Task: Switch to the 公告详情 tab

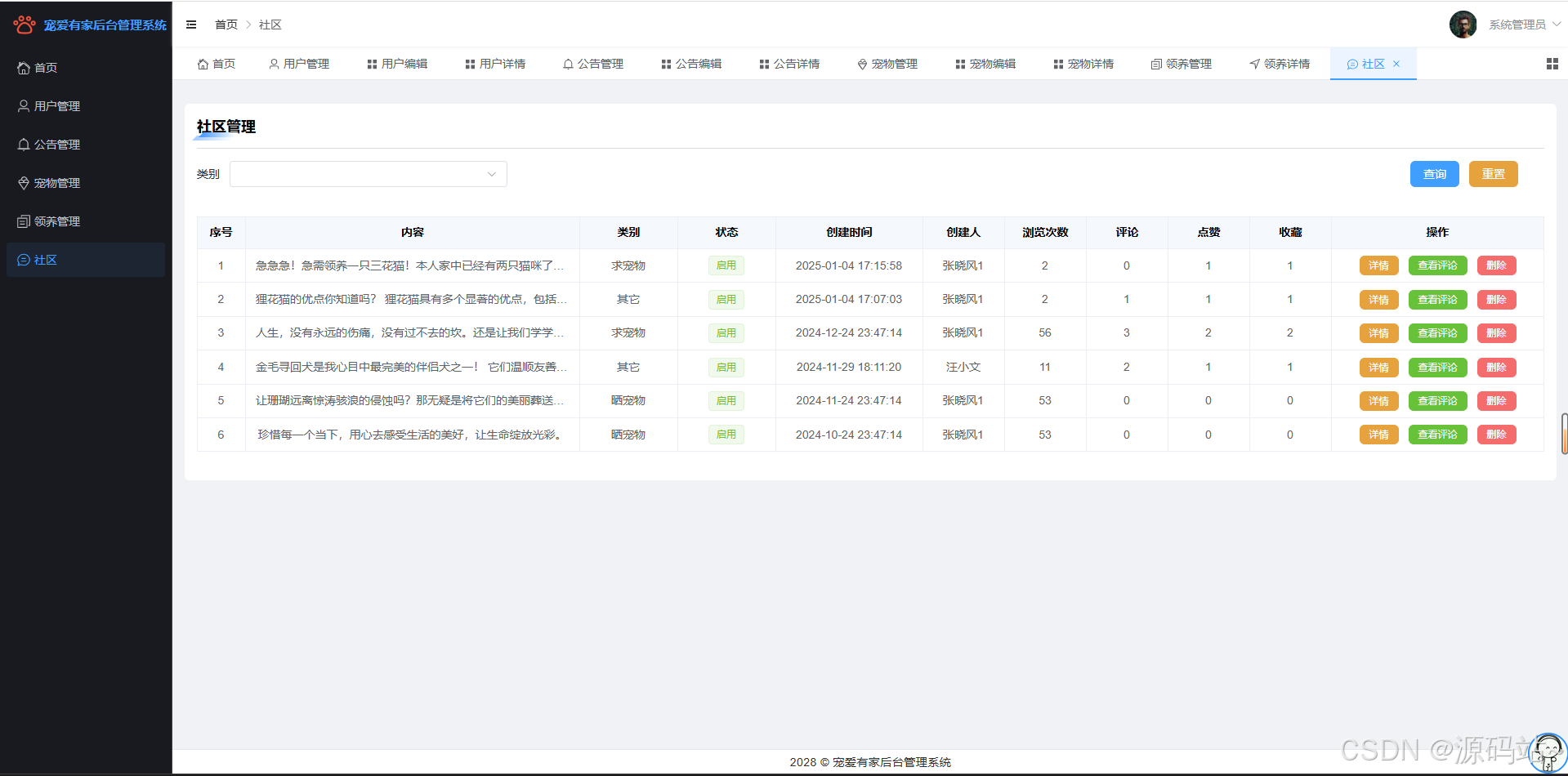Action: (x=789, y=64)
